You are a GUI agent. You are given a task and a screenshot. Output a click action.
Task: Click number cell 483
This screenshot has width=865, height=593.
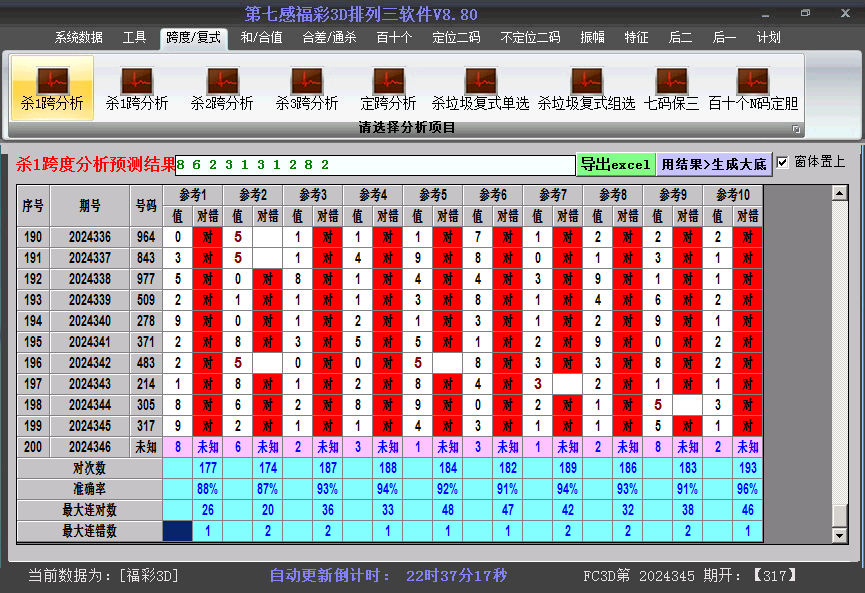click(x=146, y=363)
